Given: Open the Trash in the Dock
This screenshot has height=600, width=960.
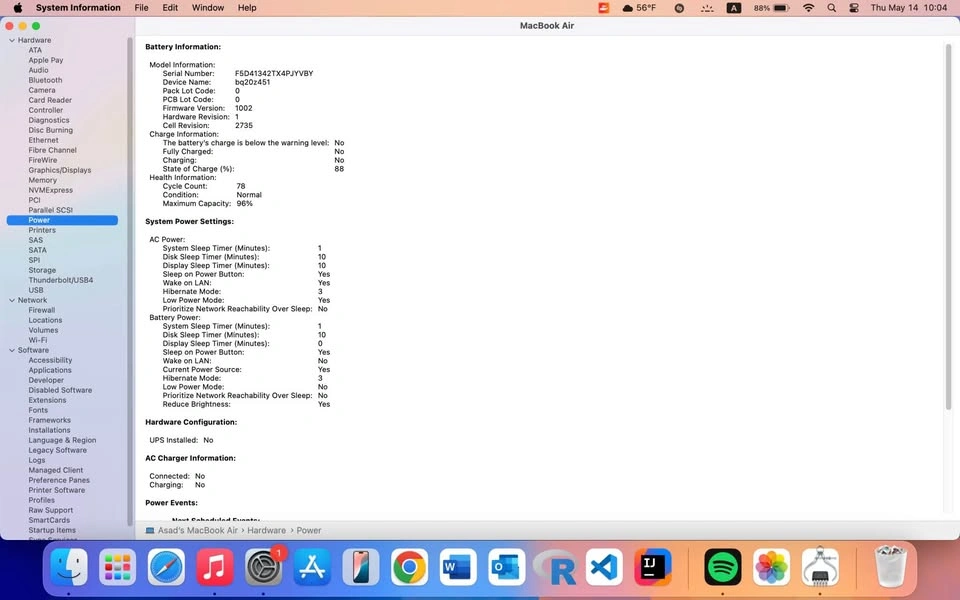Looking at the screenshot, I should [890, 567].
